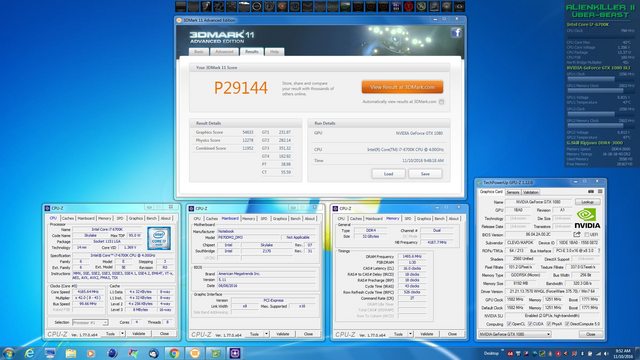
Task: Open Google Chrome from taskbar
Action: [x=174, y=353]
